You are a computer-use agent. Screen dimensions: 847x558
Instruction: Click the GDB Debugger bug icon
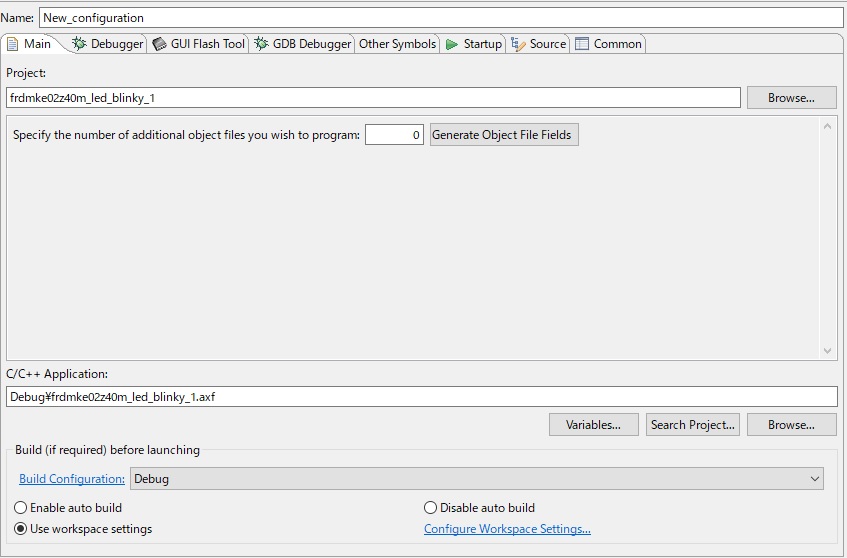coord(261,44)
